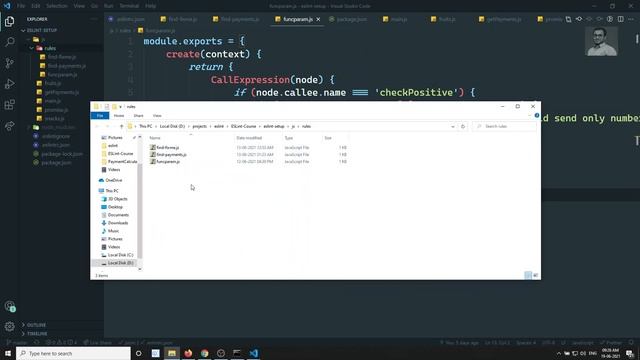
Task: Open find-payments.js in the VS Code explorer tree
Action: [67, 66]
